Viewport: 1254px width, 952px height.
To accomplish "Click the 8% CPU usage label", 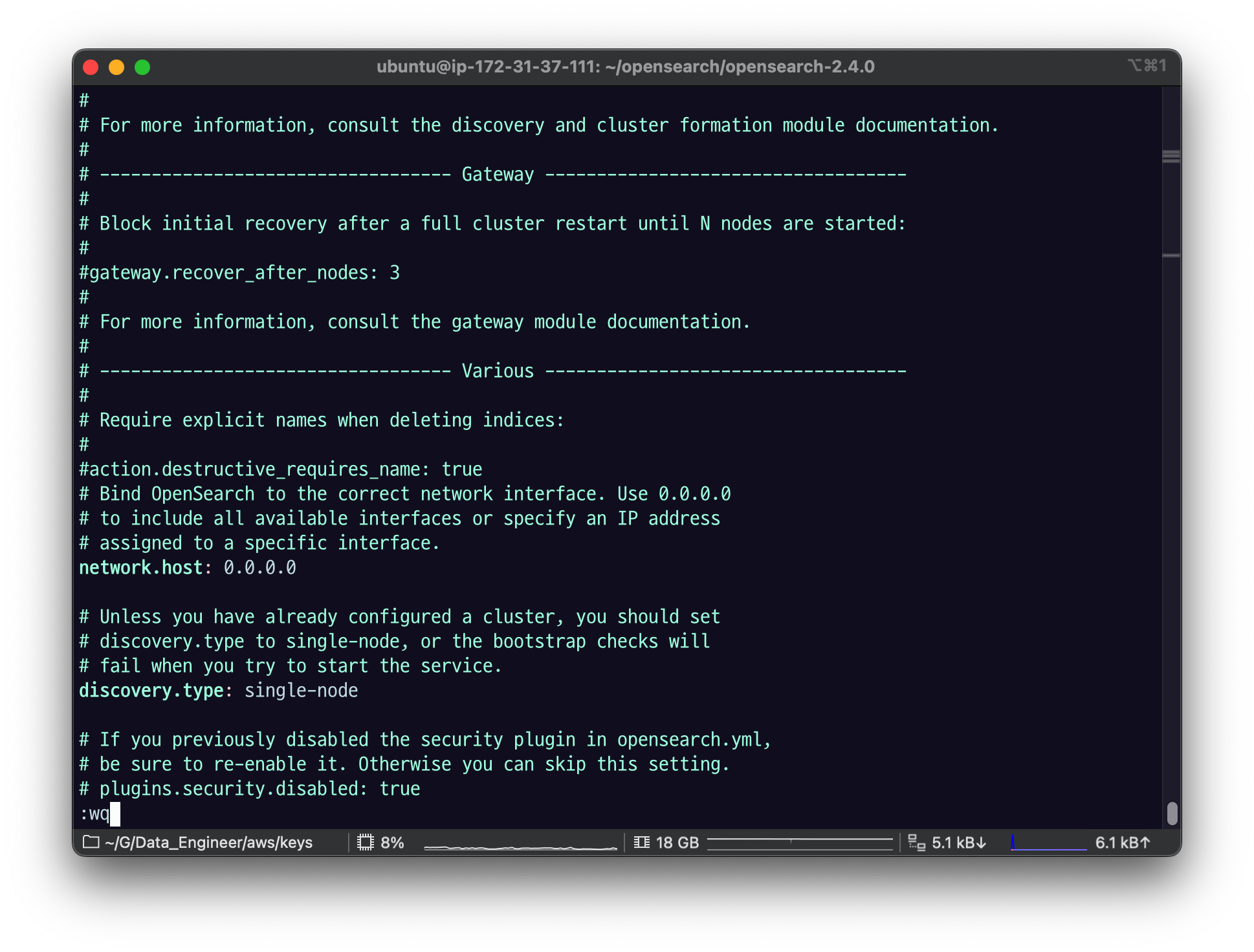I will [392, 842].
